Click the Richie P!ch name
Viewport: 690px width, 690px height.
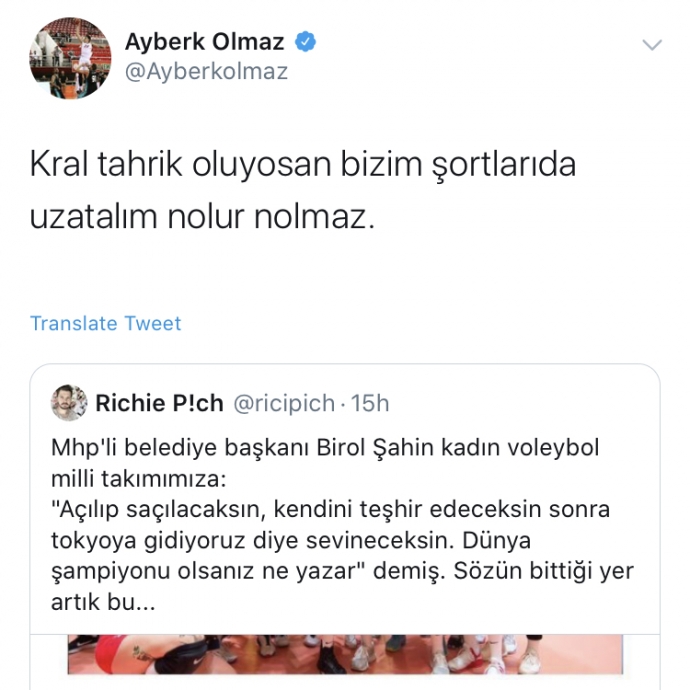(x=159, y=403)
